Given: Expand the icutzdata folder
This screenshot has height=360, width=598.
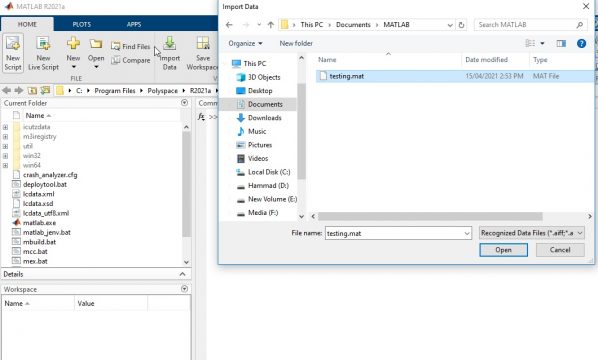Looking at the screenshot, I should coord(5,127).
